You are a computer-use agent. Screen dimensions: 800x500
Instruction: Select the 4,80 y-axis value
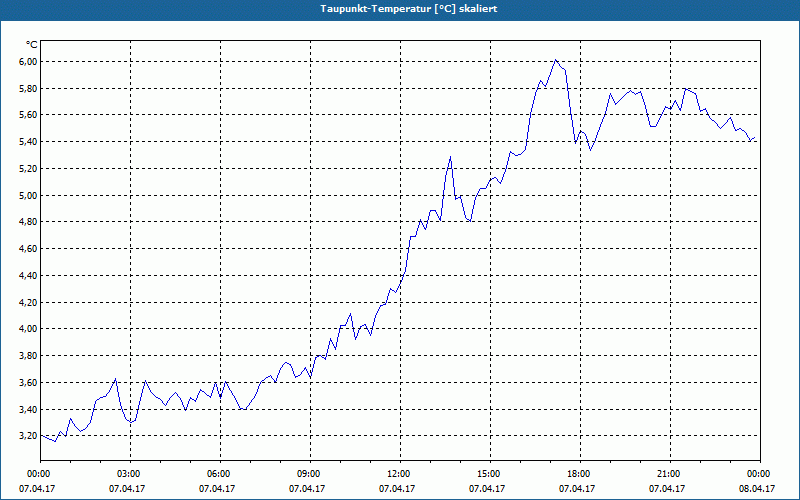pos(28,221)
